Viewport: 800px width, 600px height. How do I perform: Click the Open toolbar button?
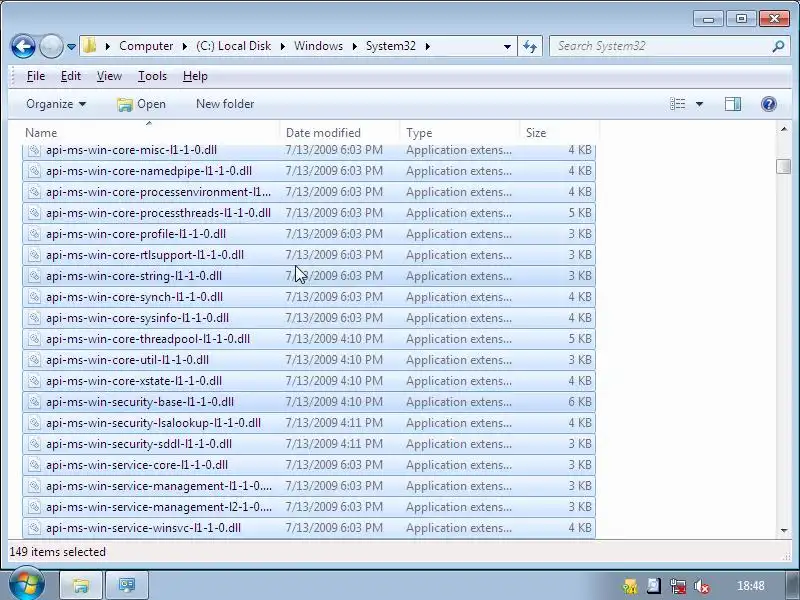[x=141, y=104]
